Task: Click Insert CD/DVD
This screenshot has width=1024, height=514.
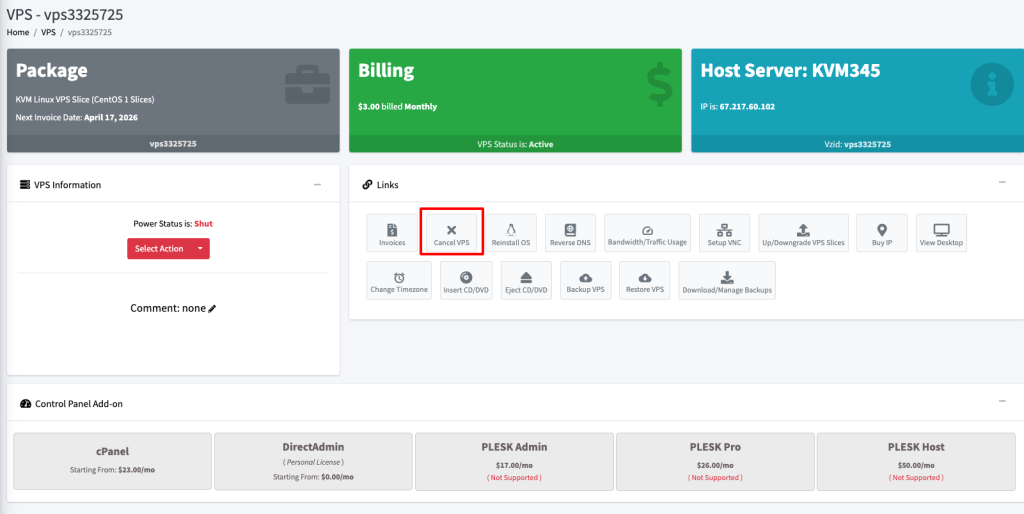Action: click(466, 280)
